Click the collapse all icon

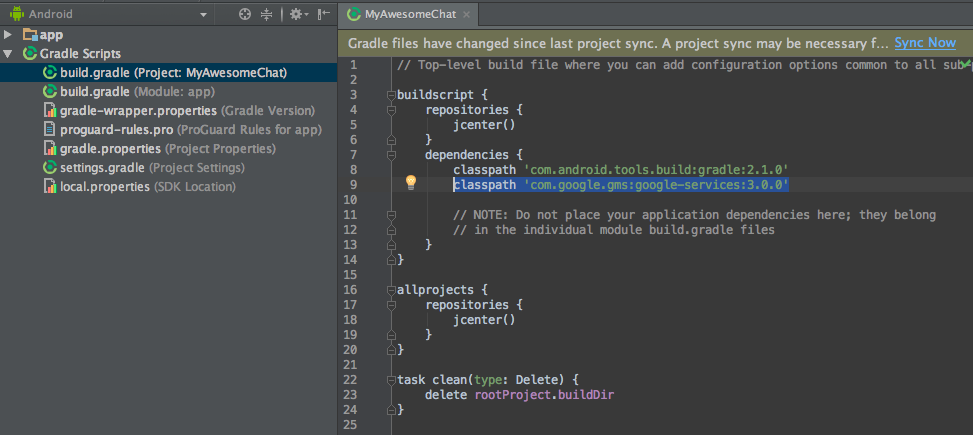[266, 14]
